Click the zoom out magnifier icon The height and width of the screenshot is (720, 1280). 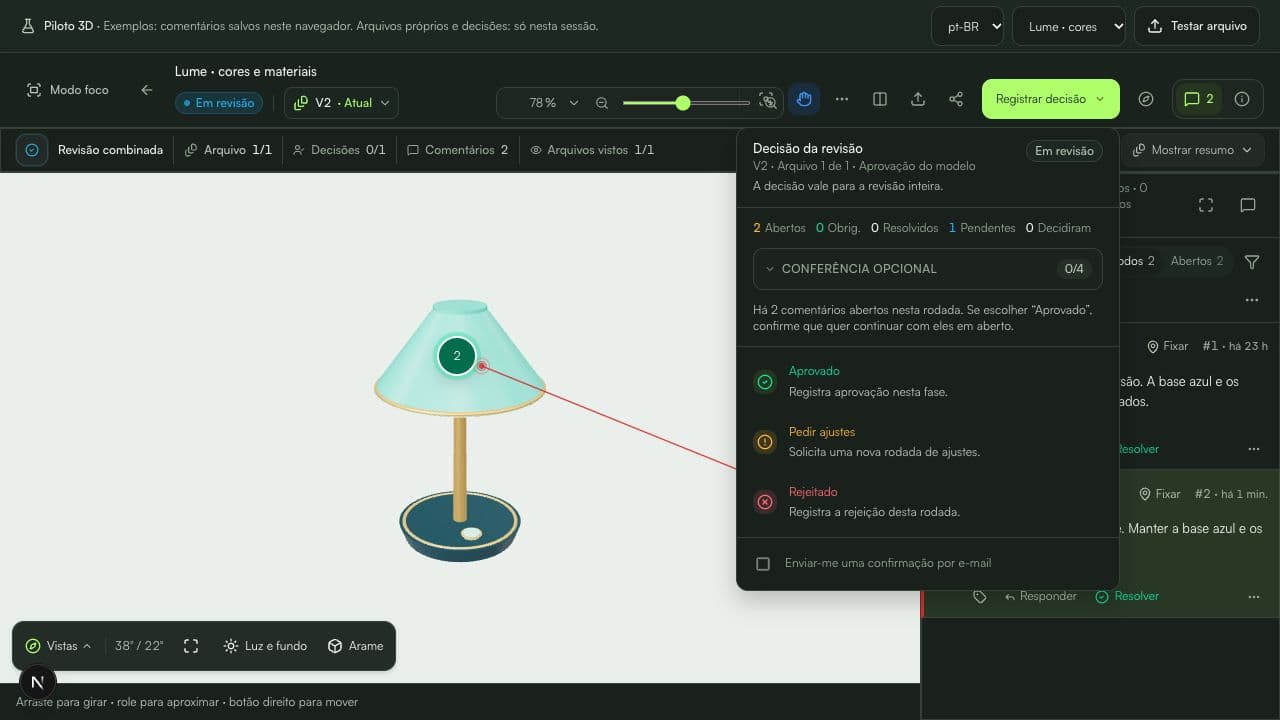(x=602, y=102)
